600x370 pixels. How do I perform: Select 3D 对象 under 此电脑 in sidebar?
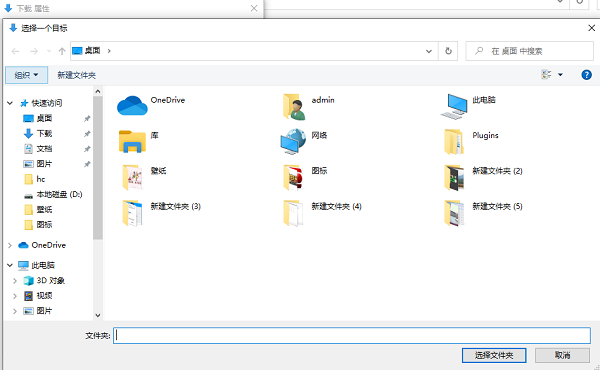click(50, 280)
